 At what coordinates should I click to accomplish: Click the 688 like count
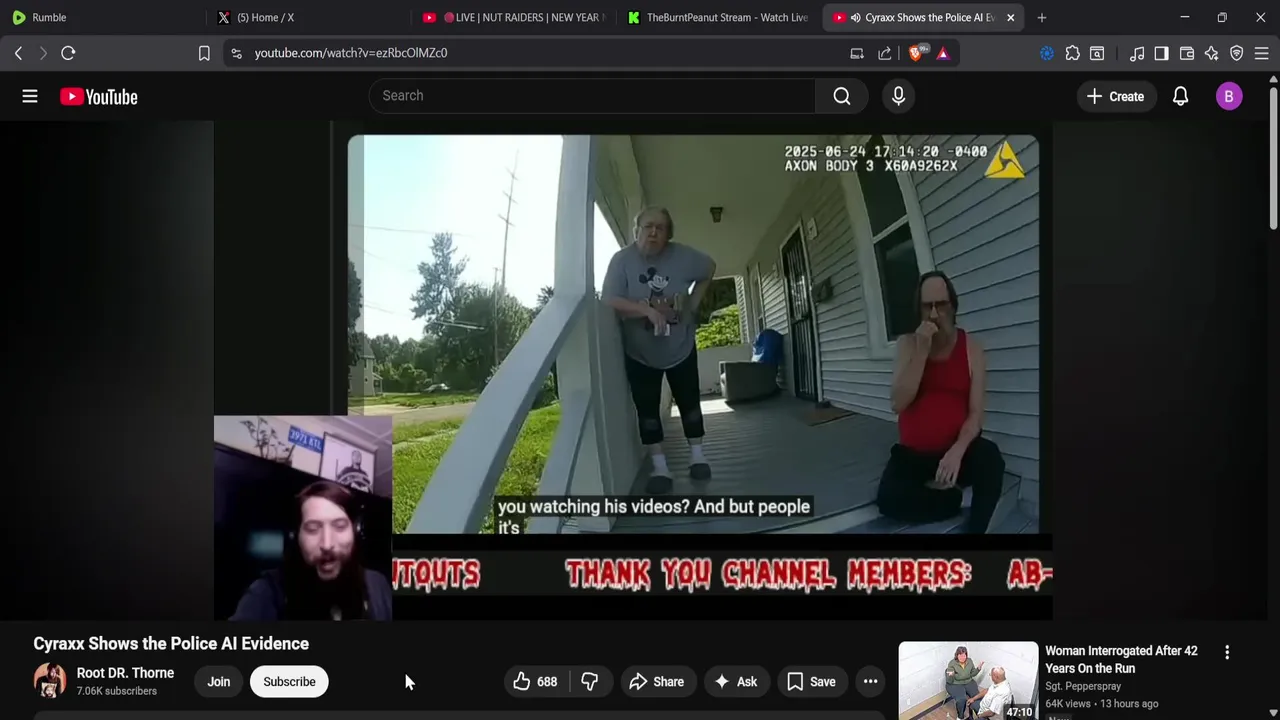click(547, 682)
